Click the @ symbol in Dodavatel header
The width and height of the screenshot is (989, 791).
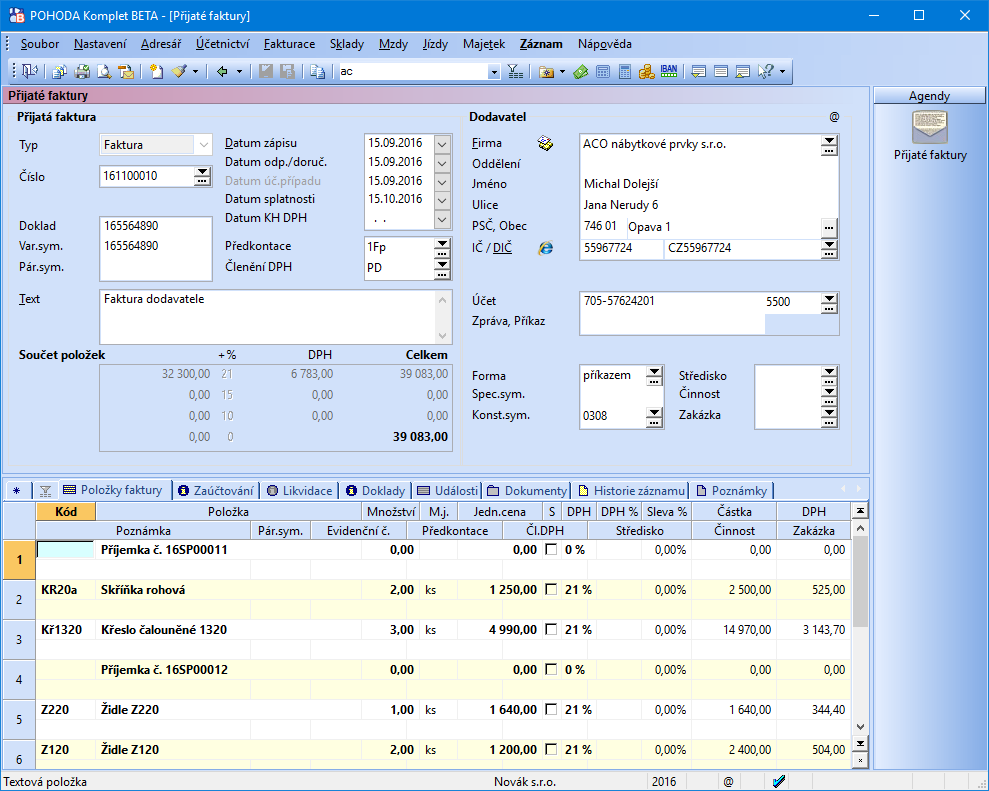pos(834,117)
